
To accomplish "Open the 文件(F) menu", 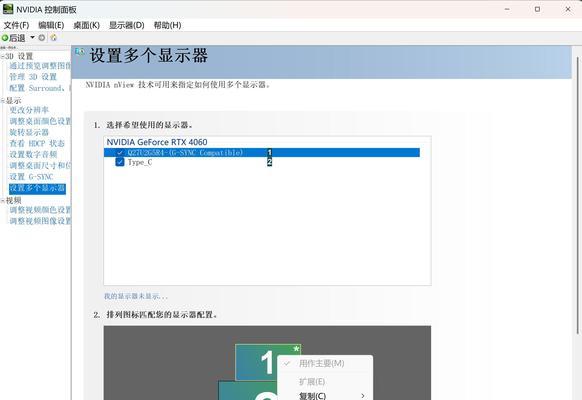I will point(16,25).
